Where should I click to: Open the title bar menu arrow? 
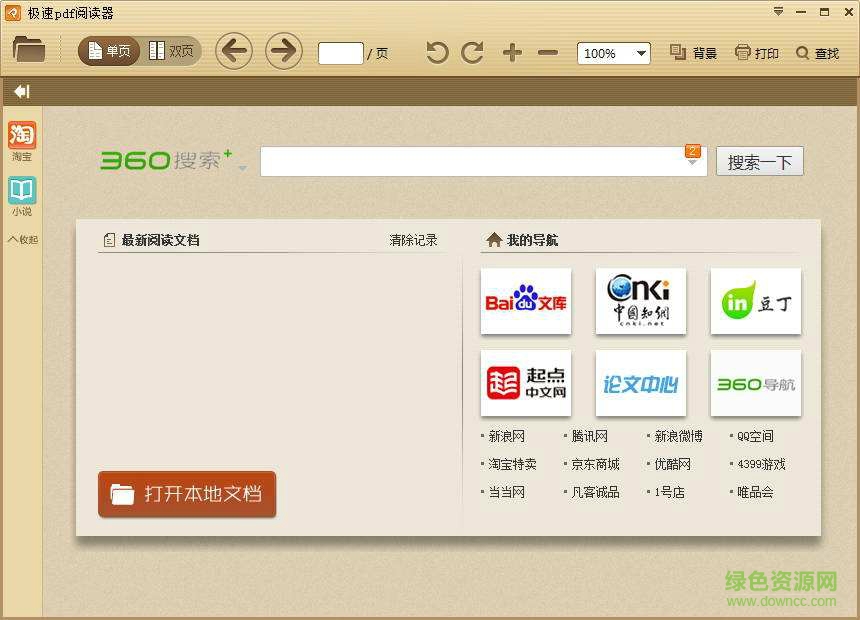[777, 11]
